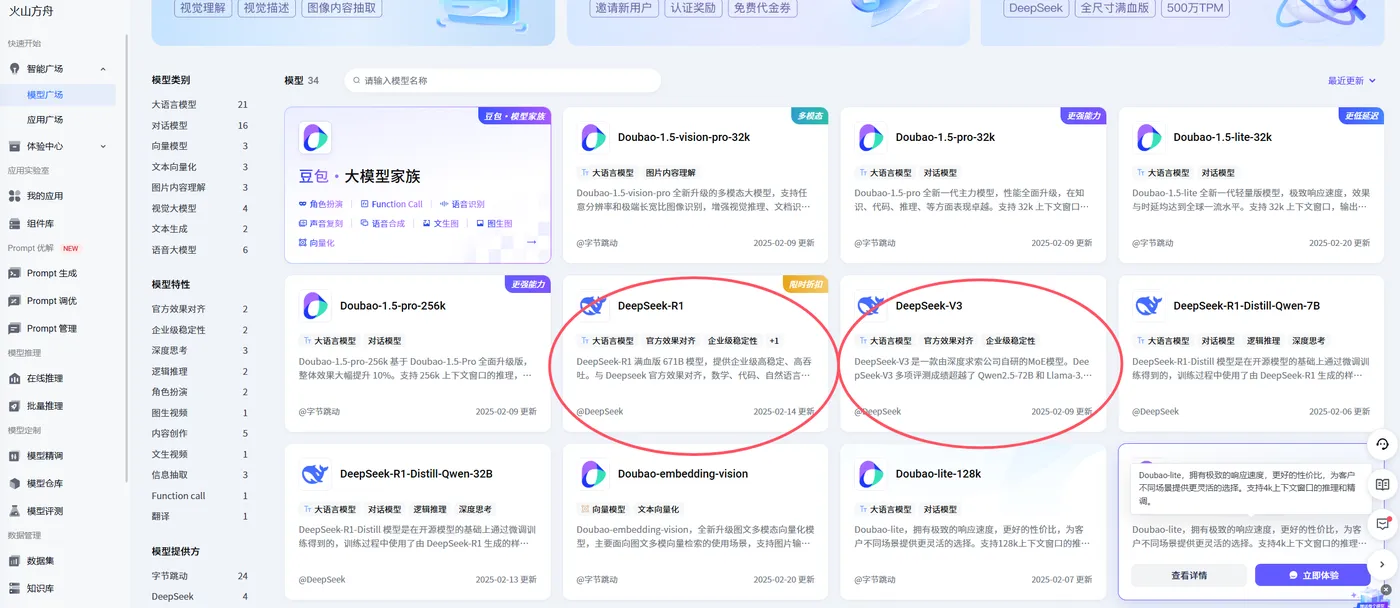The height and width of the screenshot is (608, 1400).
Task: Expand the floating toolbar chevron arrow
Action: (1382, 565)
